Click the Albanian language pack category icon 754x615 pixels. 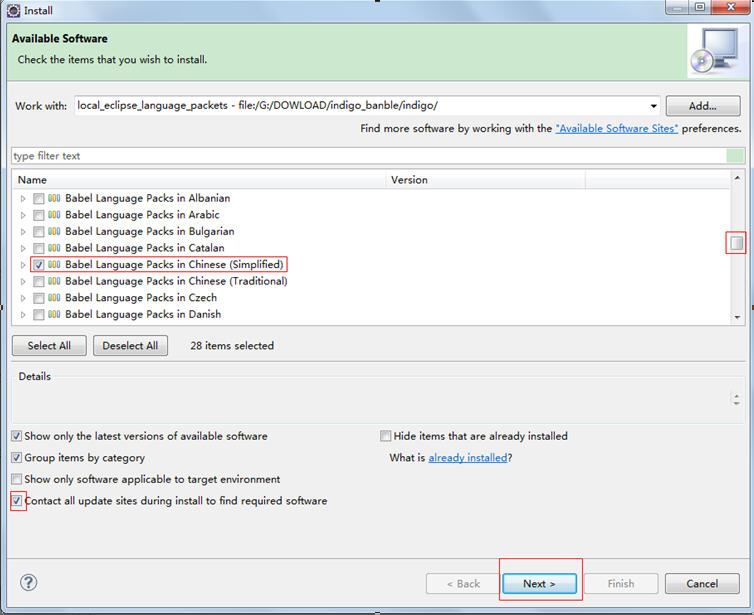pyautogui.click(x=54, y=198)
